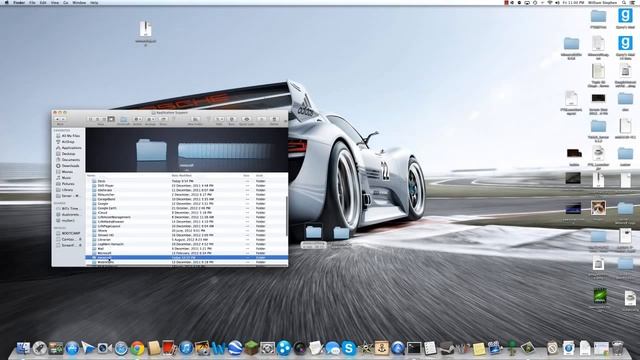
Task: Go back in the Finder window
Action: point(58,119)
